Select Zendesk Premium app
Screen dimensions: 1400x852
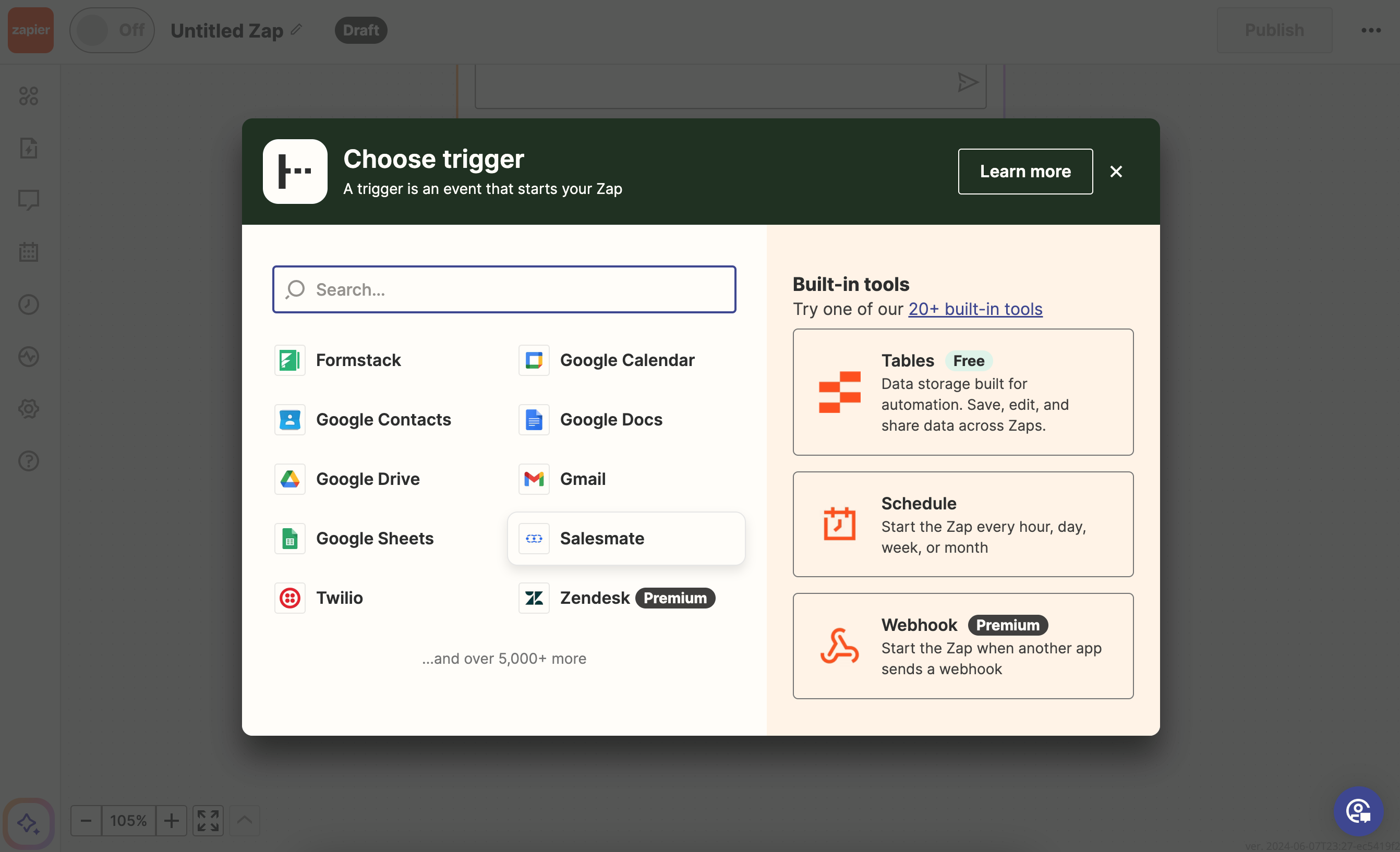point(594,598)
